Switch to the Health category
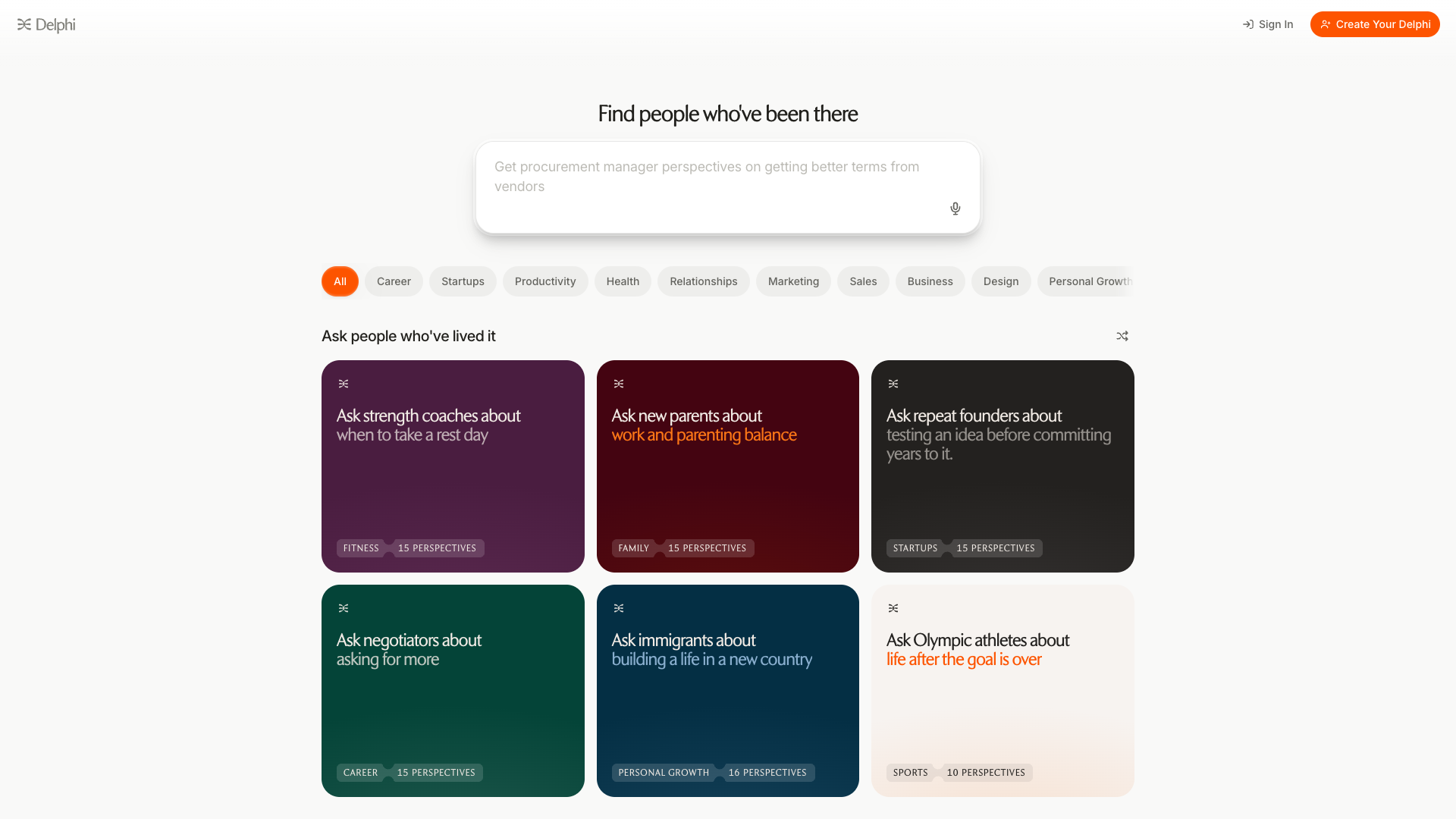1456x819 pixels. click(x=623, y=281)
